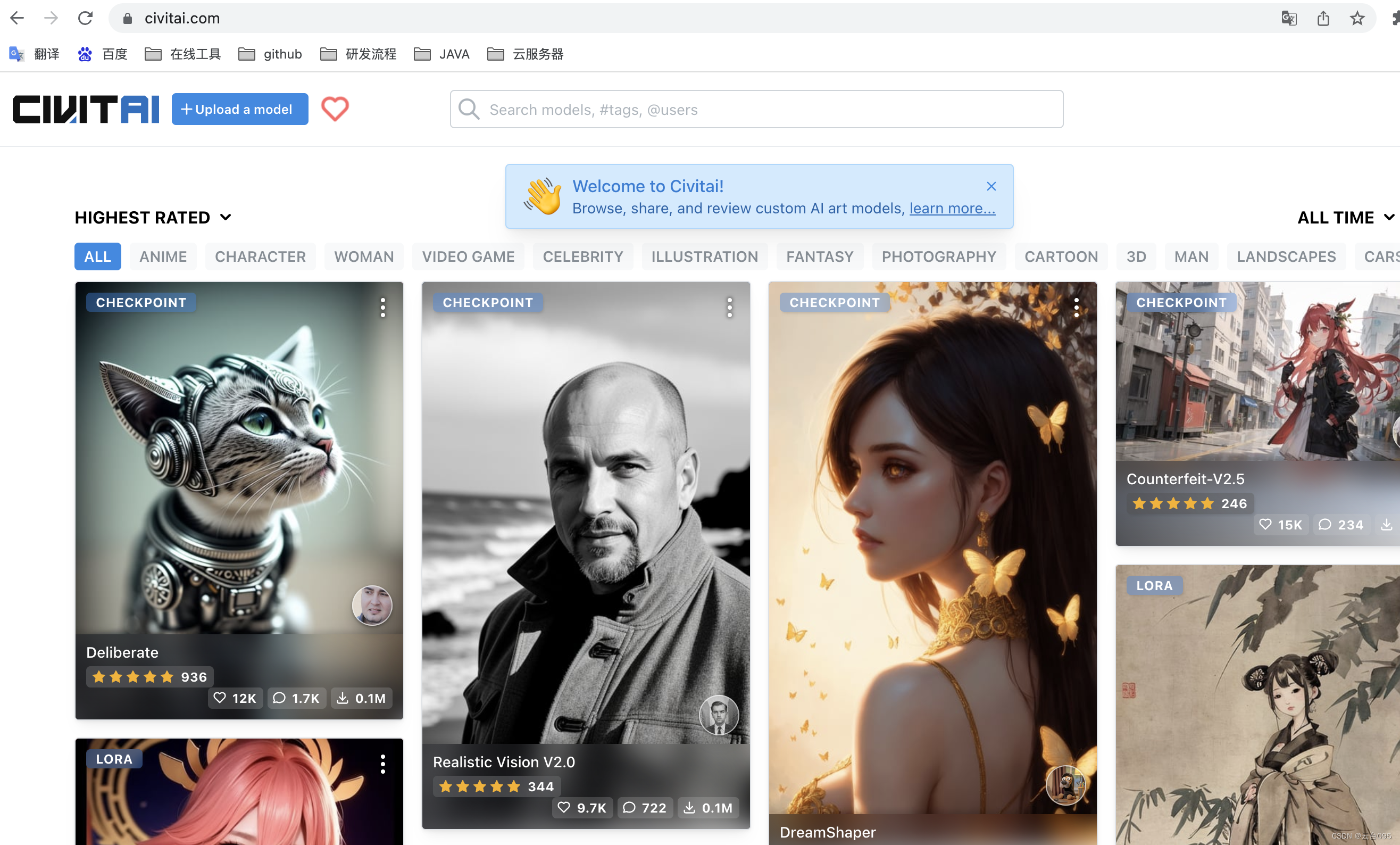1400x845 pixels.
Task: Bookmark page with star icon
Action: pyautogui.click(x=1357, y=18)
